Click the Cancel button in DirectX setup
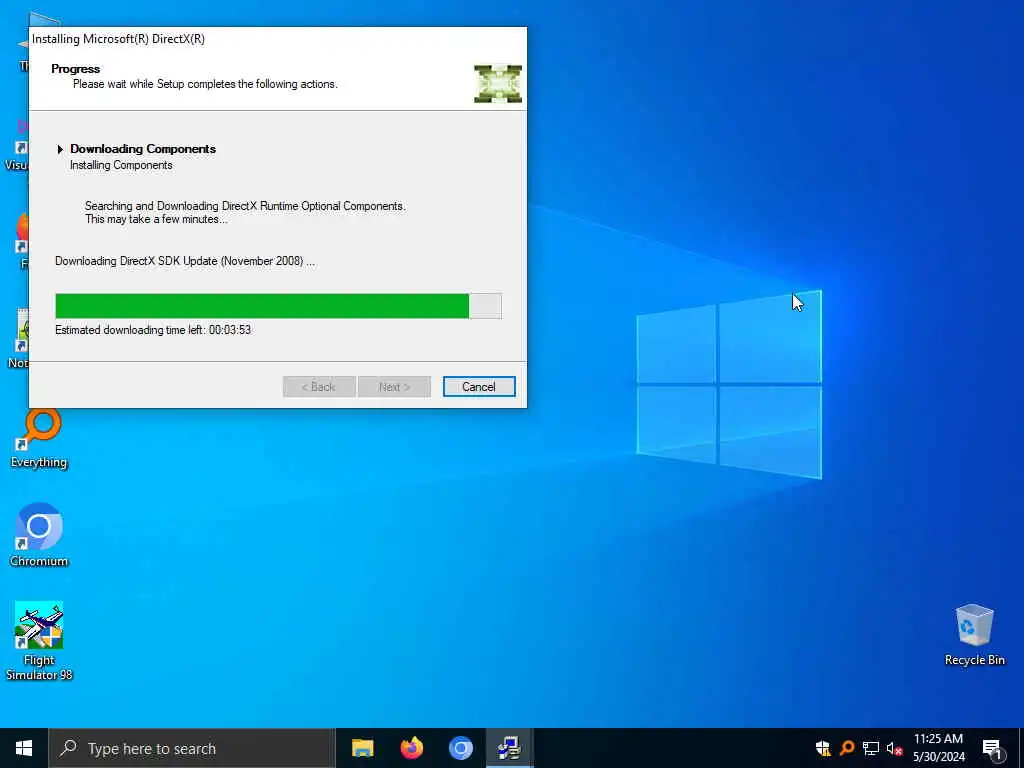 (x=479, y=387)
